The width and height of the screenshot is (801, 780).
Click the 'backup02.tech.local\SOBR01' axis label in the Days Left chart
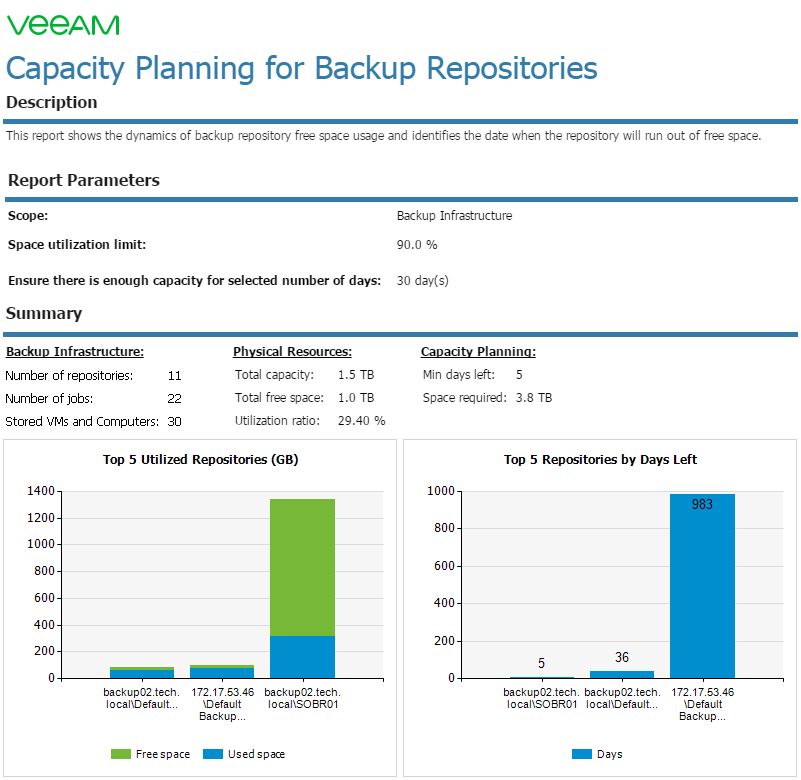(541, 698)
